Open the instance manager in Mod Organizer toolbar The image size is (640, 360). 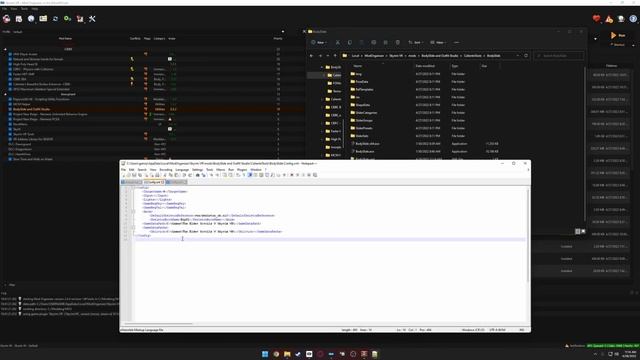click(x=7, y=19)
